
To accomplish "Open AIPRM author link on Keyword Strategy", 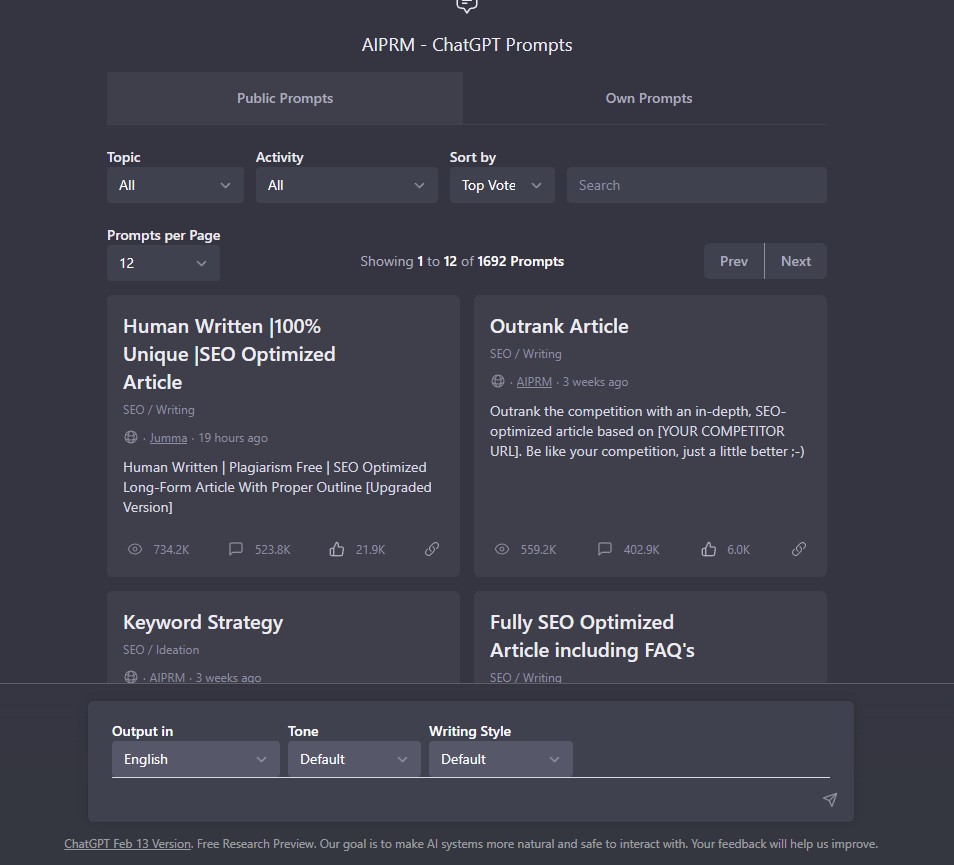I will [167, 677].
